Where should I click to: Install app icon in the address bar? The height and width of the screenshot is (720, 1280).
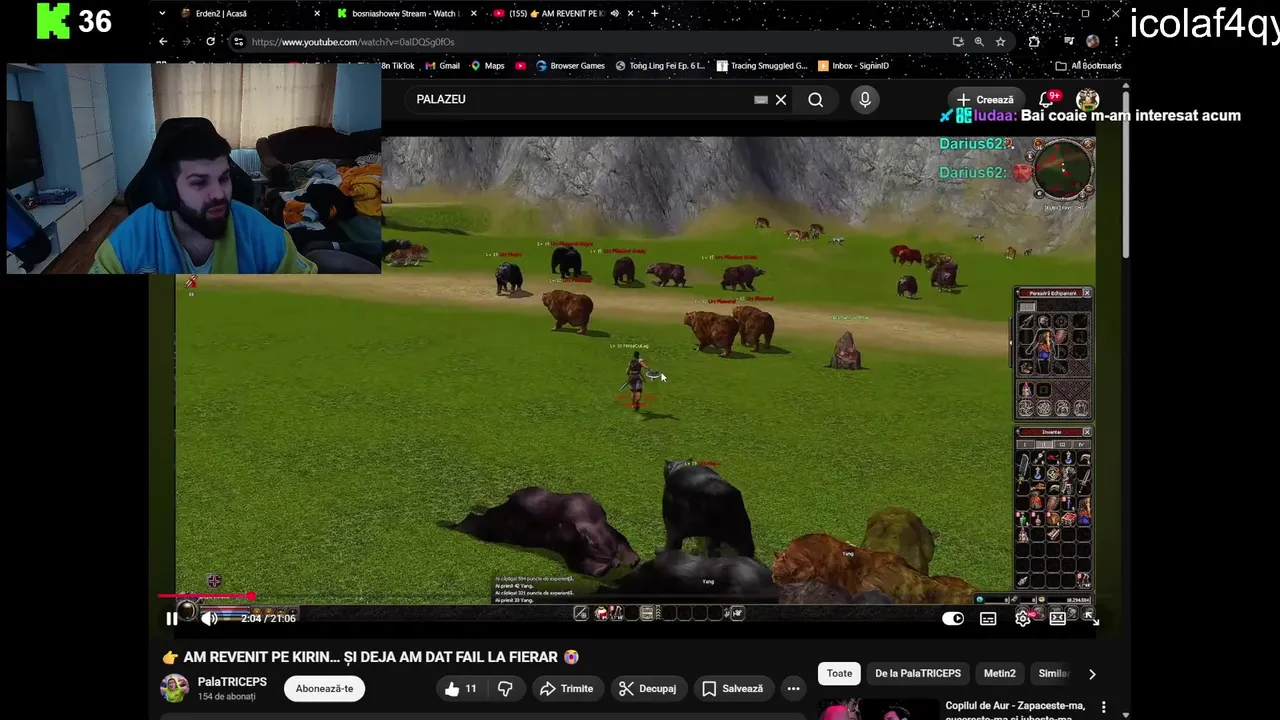(958, 41)
